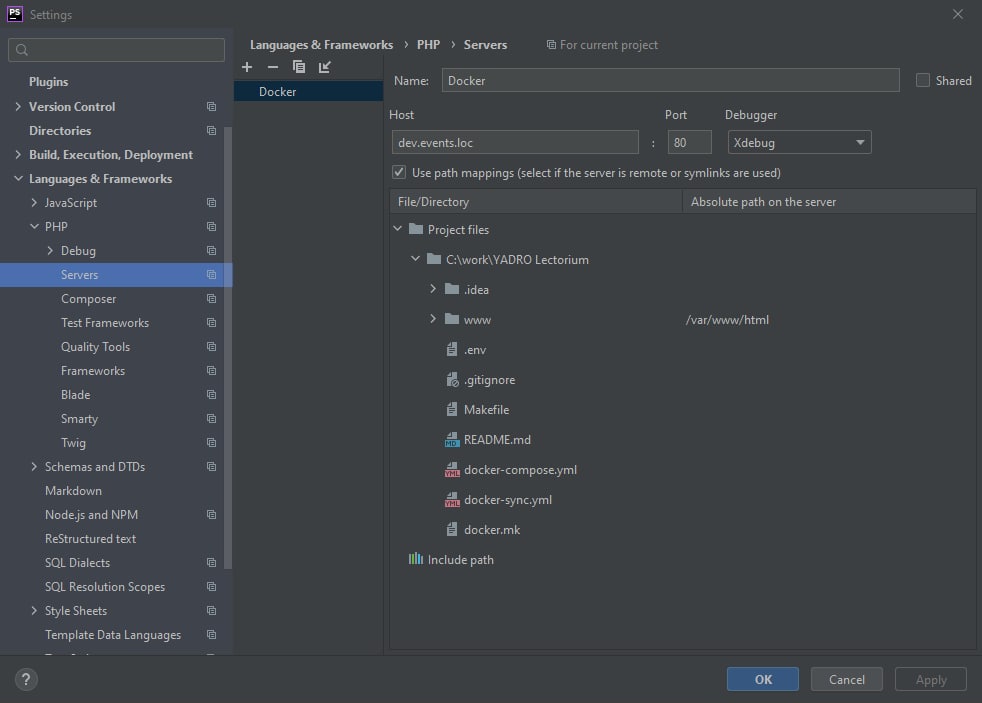The image size is (982, 703).
Task: Click the OK button
Action: 763,679
